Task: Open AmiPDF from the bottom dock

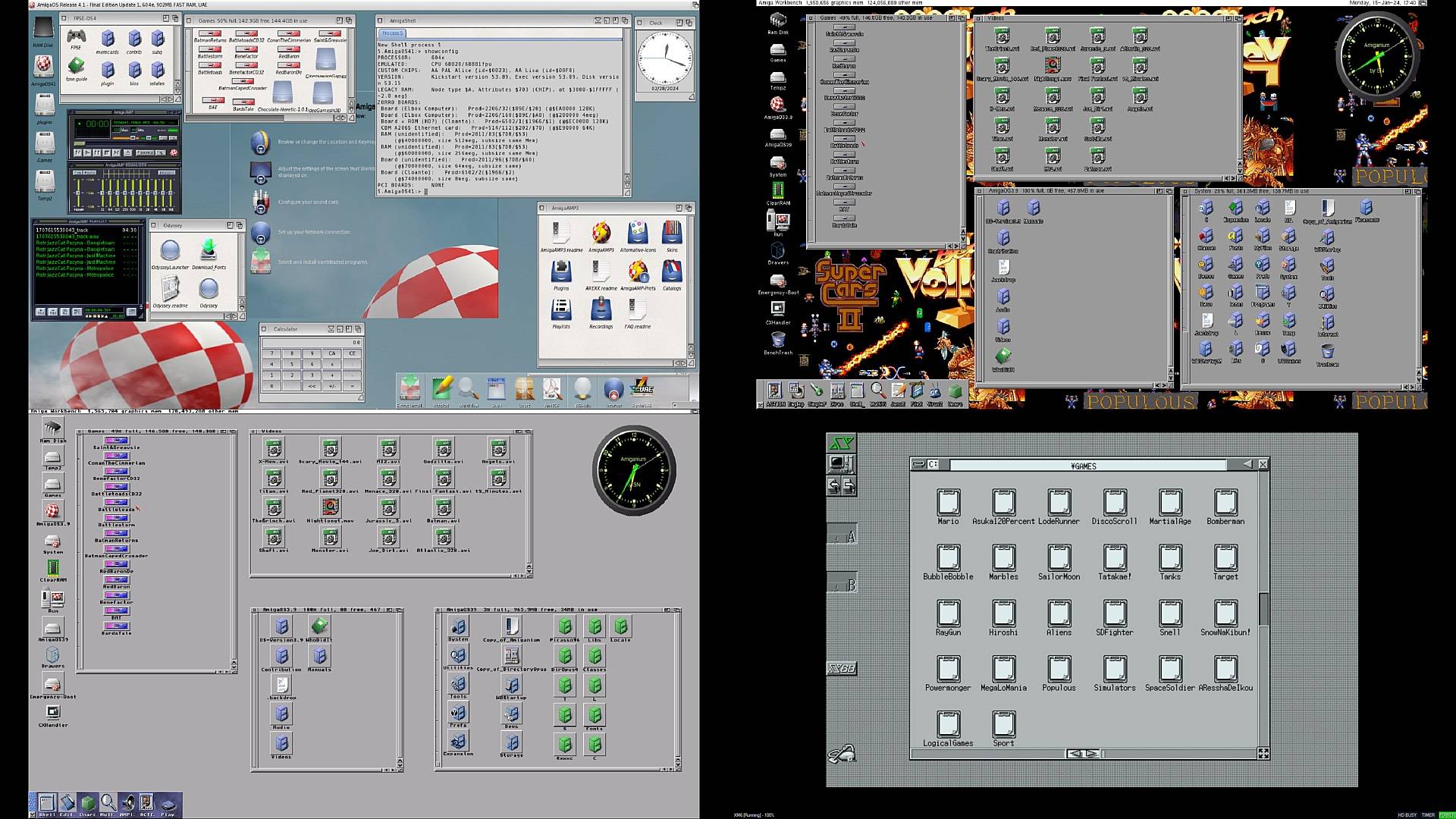Action: (x=552, y=388)
